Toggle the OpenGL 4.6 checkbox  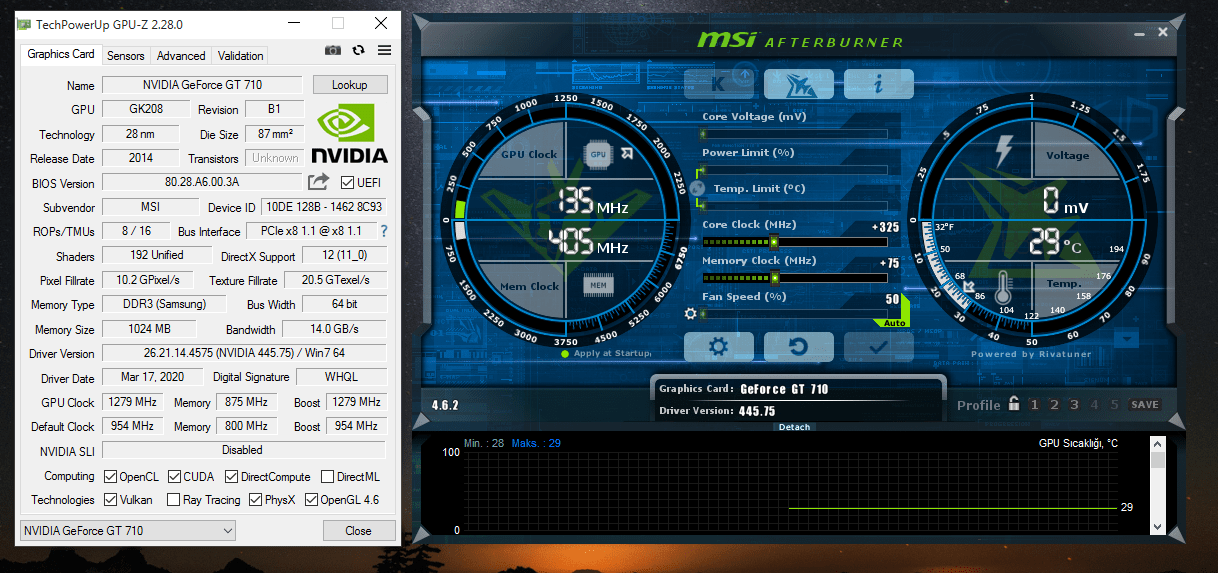tap(311, 500)
